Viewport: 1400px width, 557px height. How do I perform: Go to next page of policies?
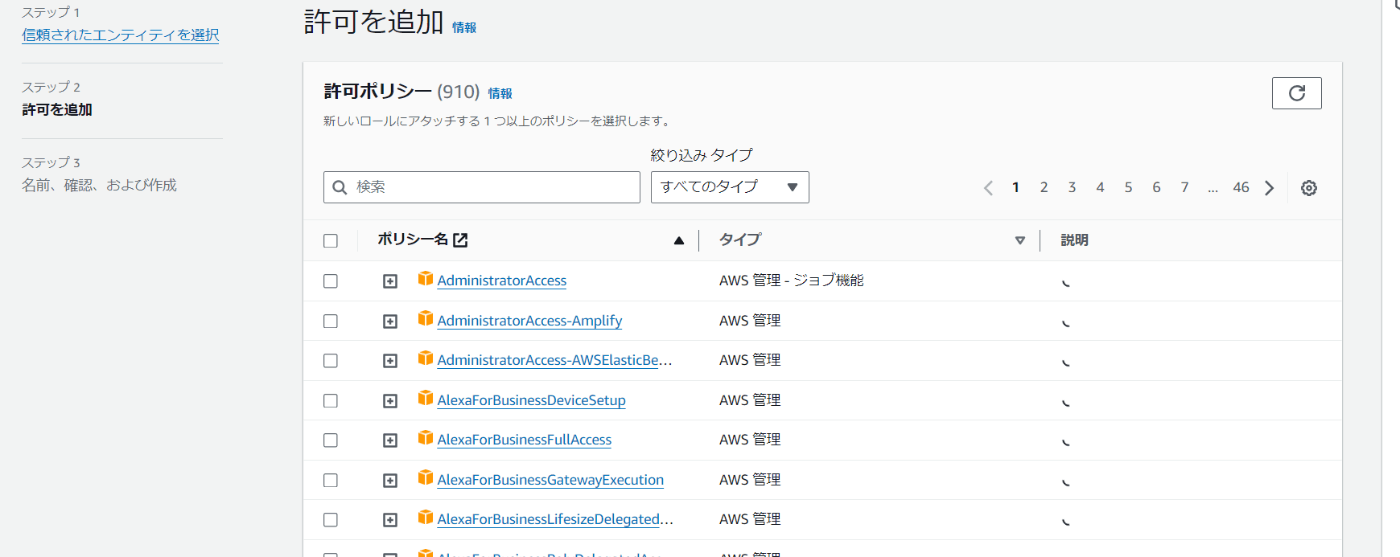pos(1270,187)
